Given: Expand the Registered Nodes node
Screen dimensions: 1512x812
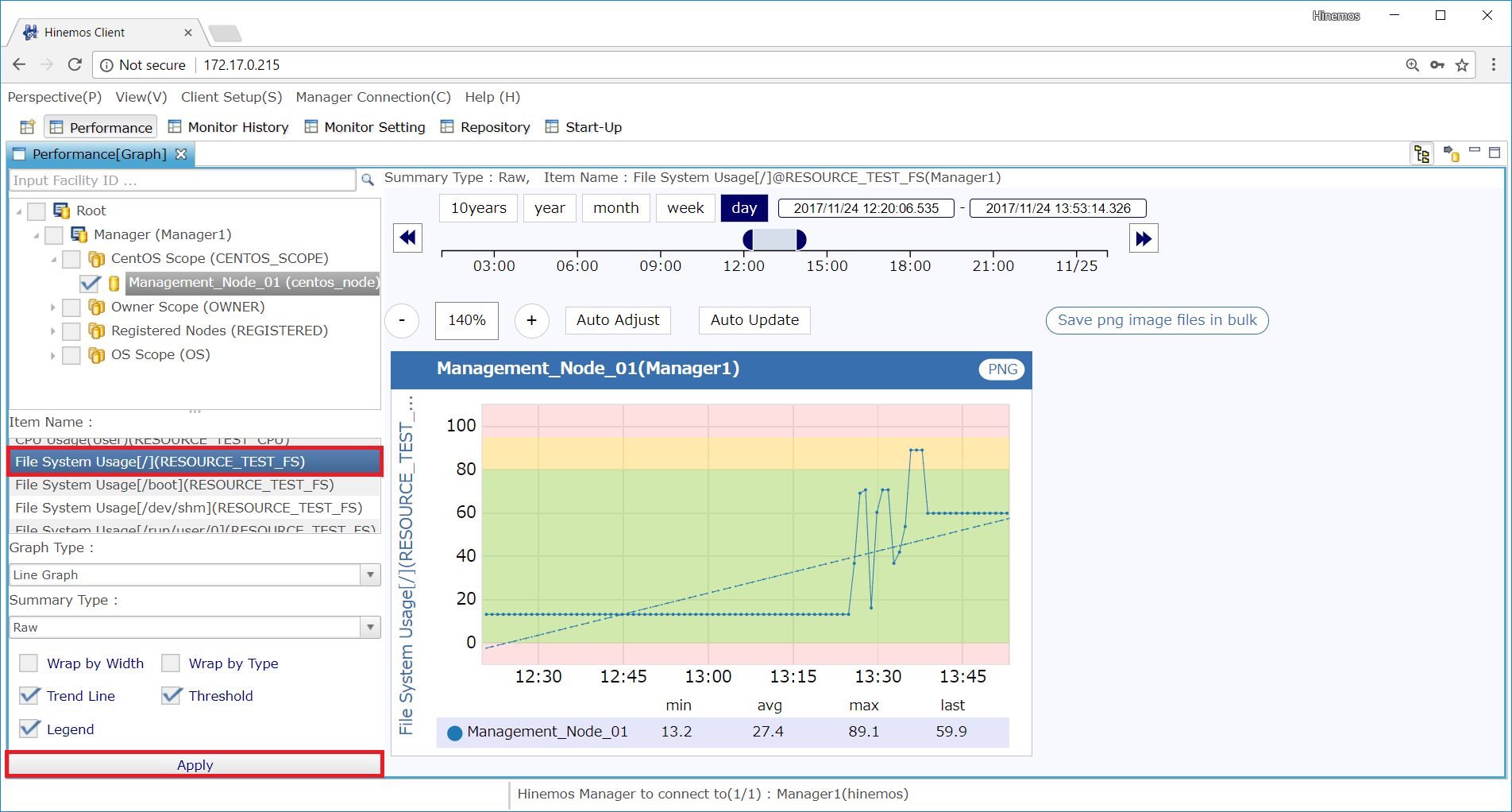Looking at the screenshot, I should click(53, 331).
